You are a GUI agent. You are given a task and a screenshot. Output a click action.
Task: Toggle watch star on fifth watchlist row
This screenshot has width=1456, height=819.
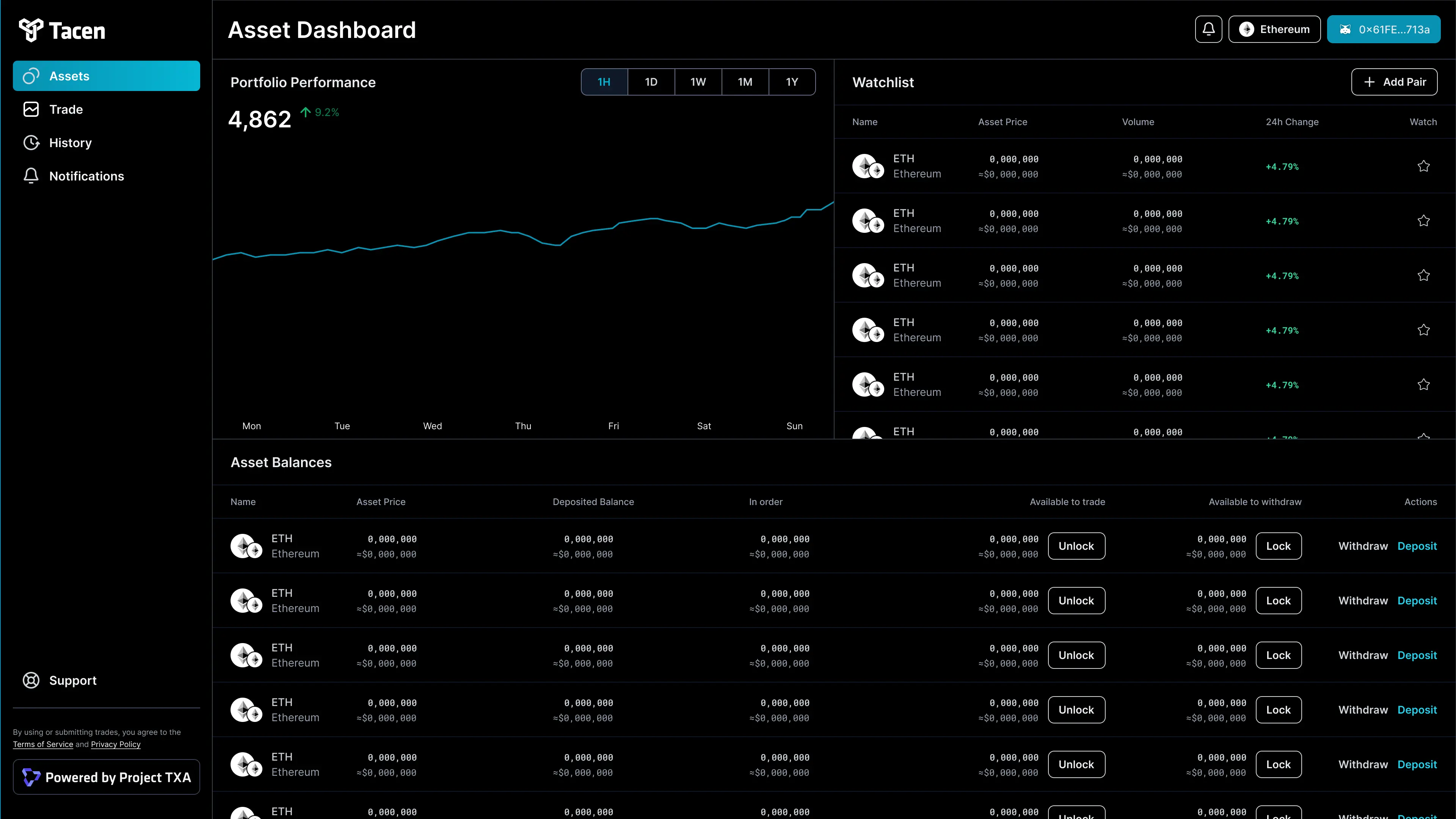(x=1423, y=384)
